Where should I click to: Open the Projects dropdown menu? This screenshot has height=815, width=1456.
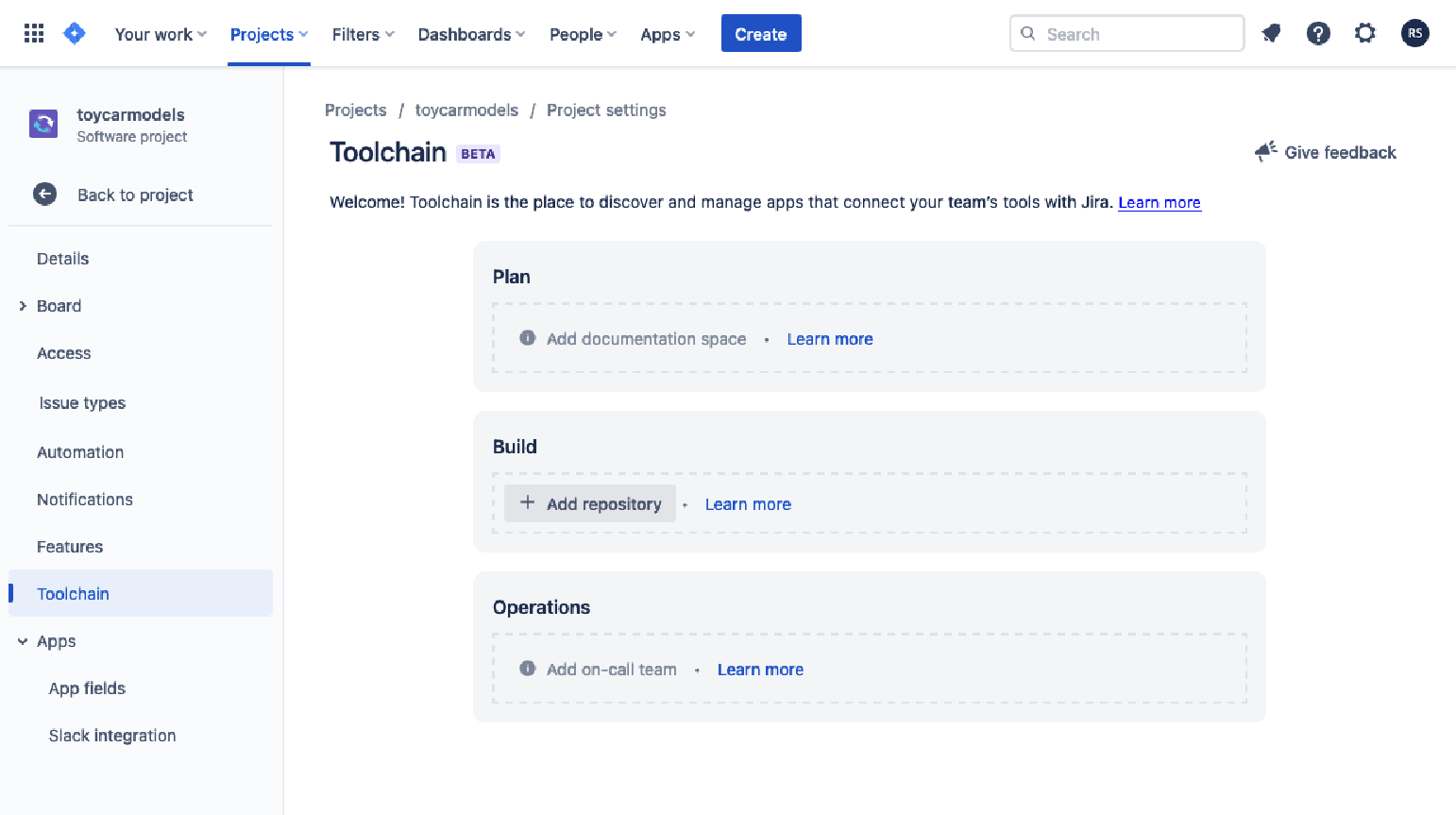coord(269,34)
